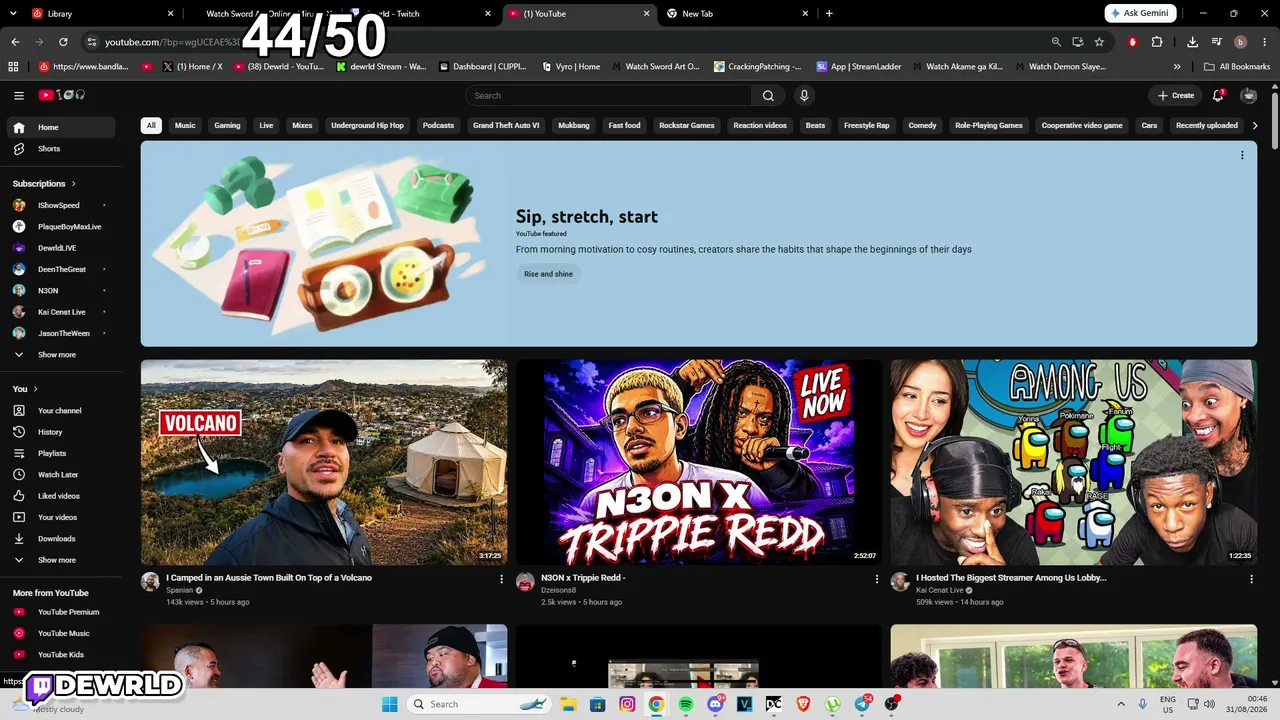Open the IShowSpeed subscription channel
This screenshot has width=1280, height=720.
(58, 205)
